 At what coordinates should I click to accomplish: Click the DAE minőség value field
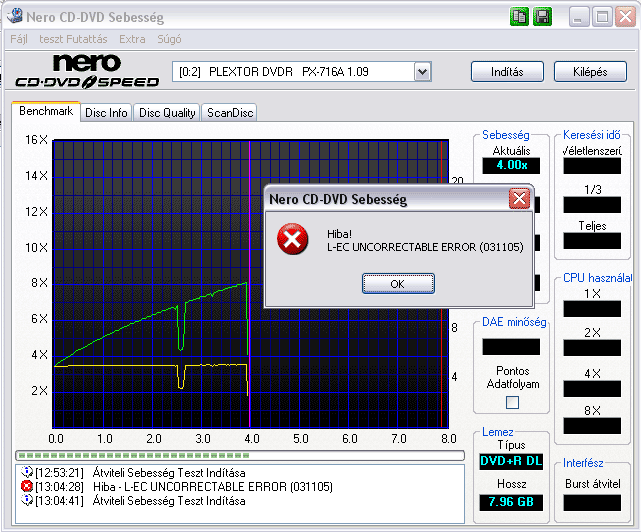(x=511, y=347)
